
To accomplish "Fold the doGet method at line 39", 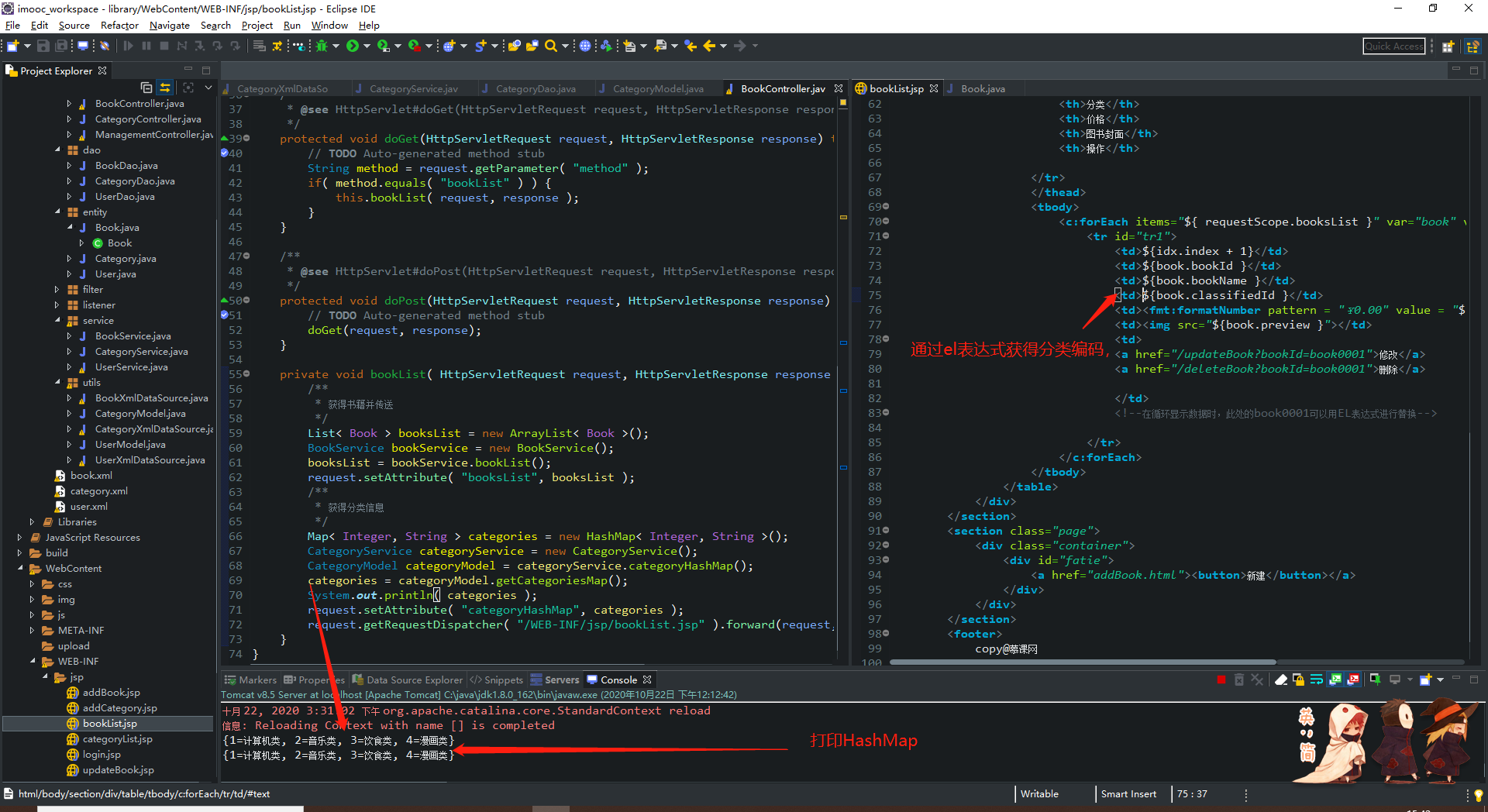I will click(246, 139).
